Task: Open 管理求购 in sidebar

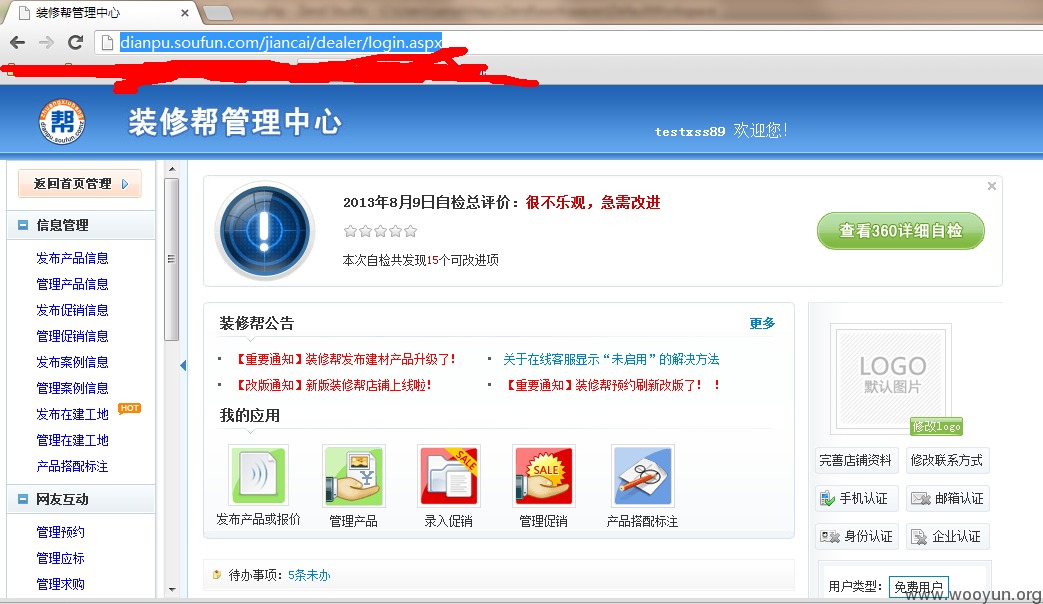Action: (60, 584)
